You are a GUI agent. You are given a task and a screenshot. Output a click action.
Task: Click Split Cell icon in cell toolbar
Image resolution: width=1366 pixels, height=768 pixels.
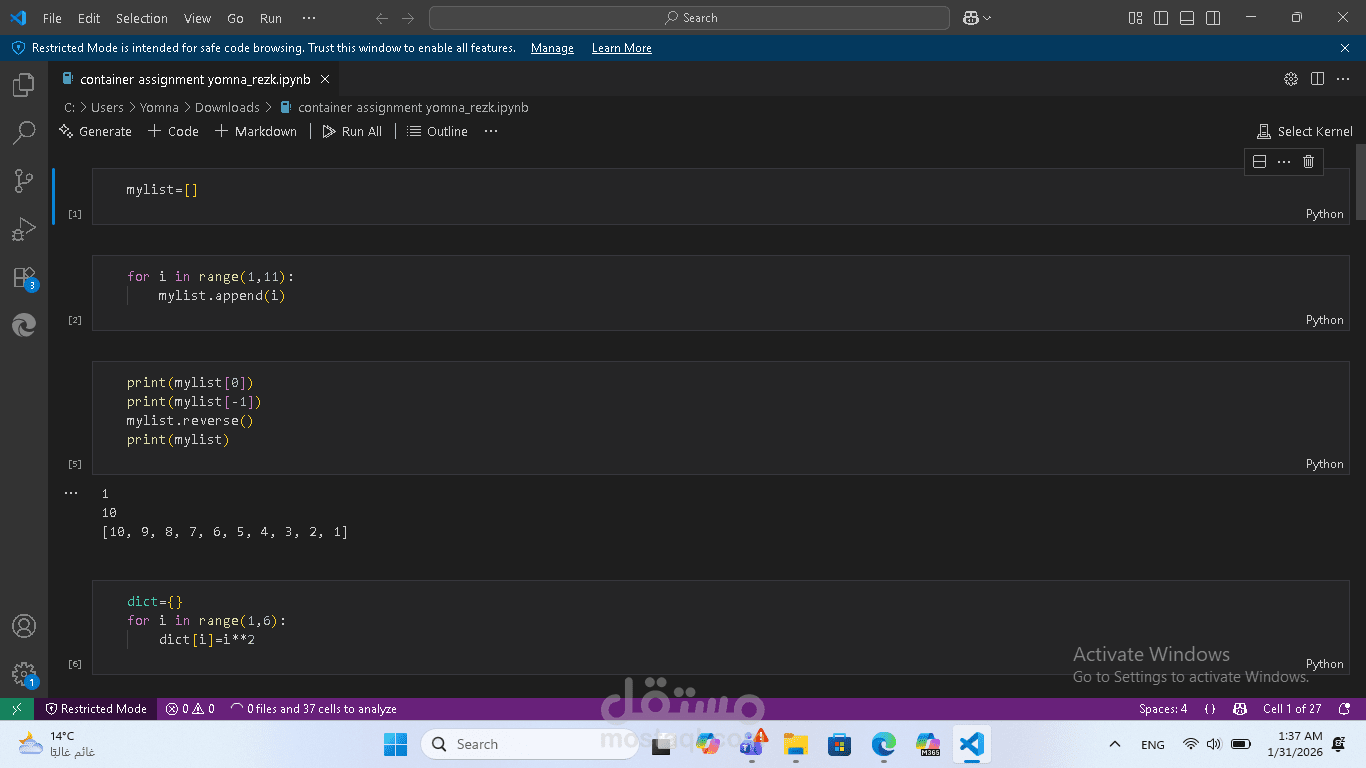coord(1260,161)
